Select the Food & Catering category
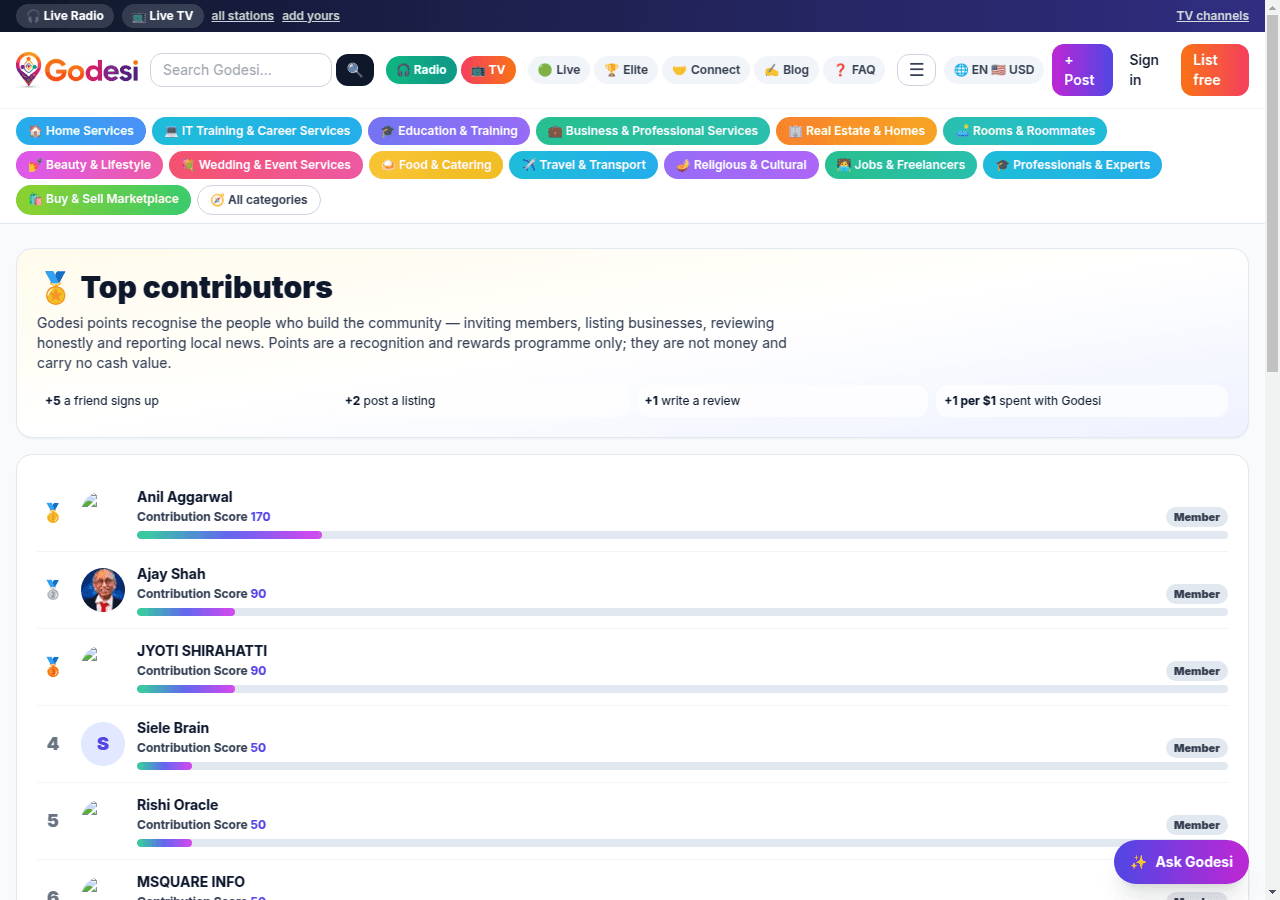The image size is (1280, 900). pyautogui.click(x=436, y=165)
